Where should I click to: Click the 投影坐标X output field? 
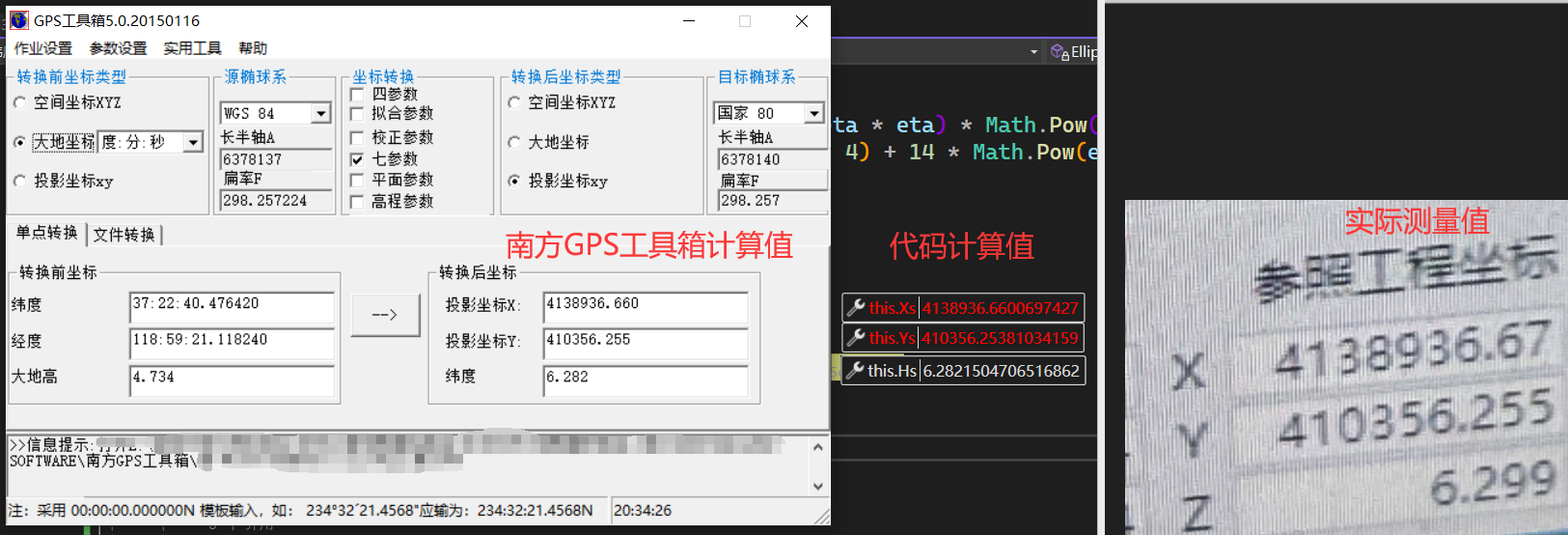click(x=646, y=307)
